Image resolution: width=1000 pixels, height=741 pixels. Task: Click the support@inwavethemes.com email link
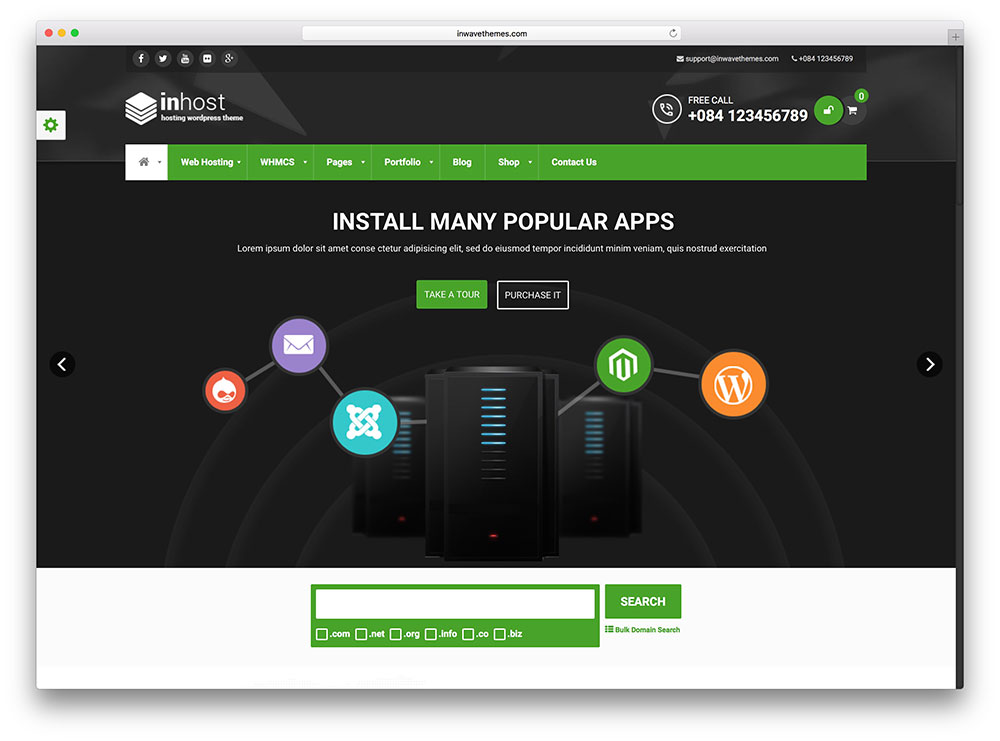click(x=728, y=59)
